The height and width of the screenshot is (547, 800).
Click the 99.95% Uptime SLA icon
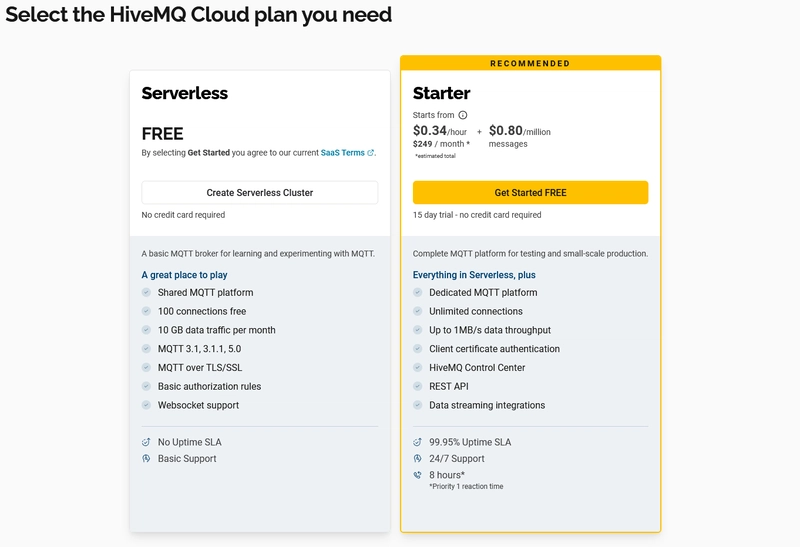click(417, 442)
